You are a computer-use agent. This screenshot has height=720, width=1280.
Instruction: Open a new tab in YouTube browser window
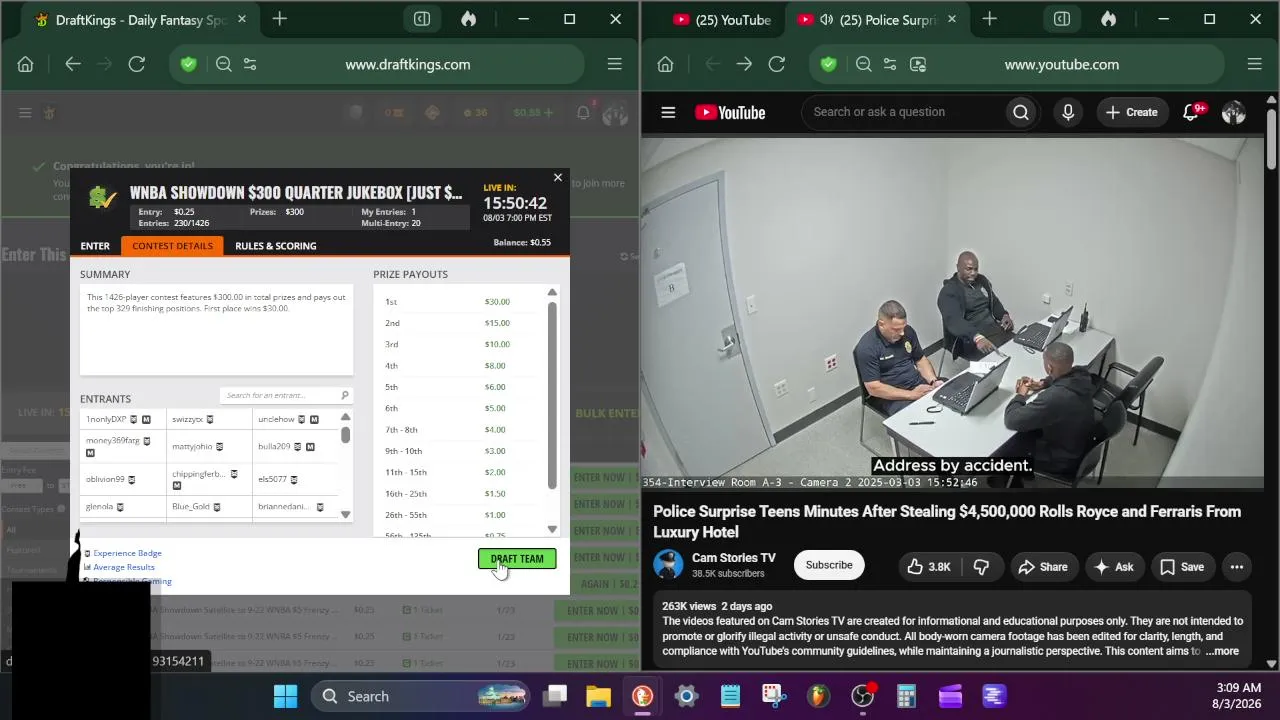pos(990,19)
